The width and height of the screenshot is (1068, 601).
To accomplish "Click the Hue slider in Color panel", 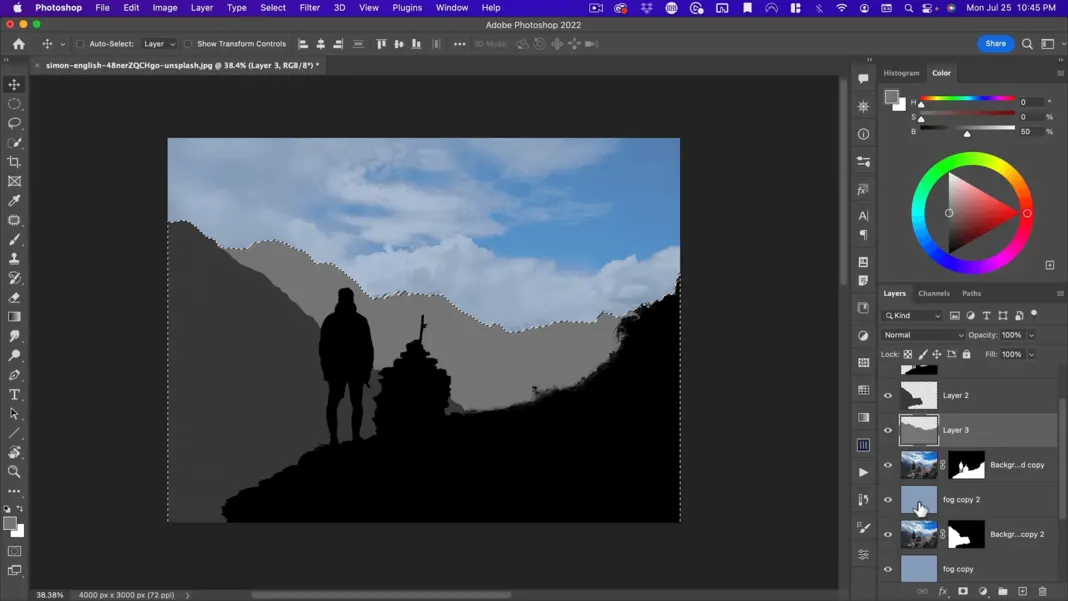I will tap(967, 99).
